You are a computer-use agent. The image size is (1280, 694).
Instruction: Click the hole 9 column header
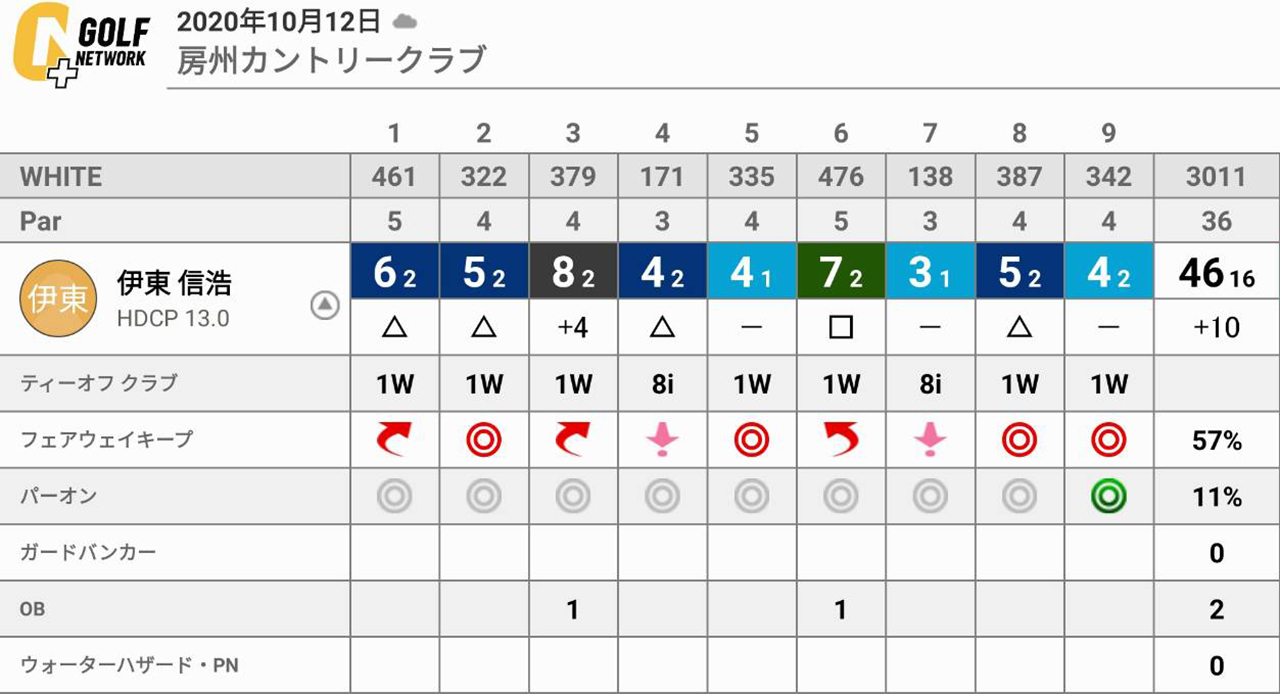coord(1109,132)
